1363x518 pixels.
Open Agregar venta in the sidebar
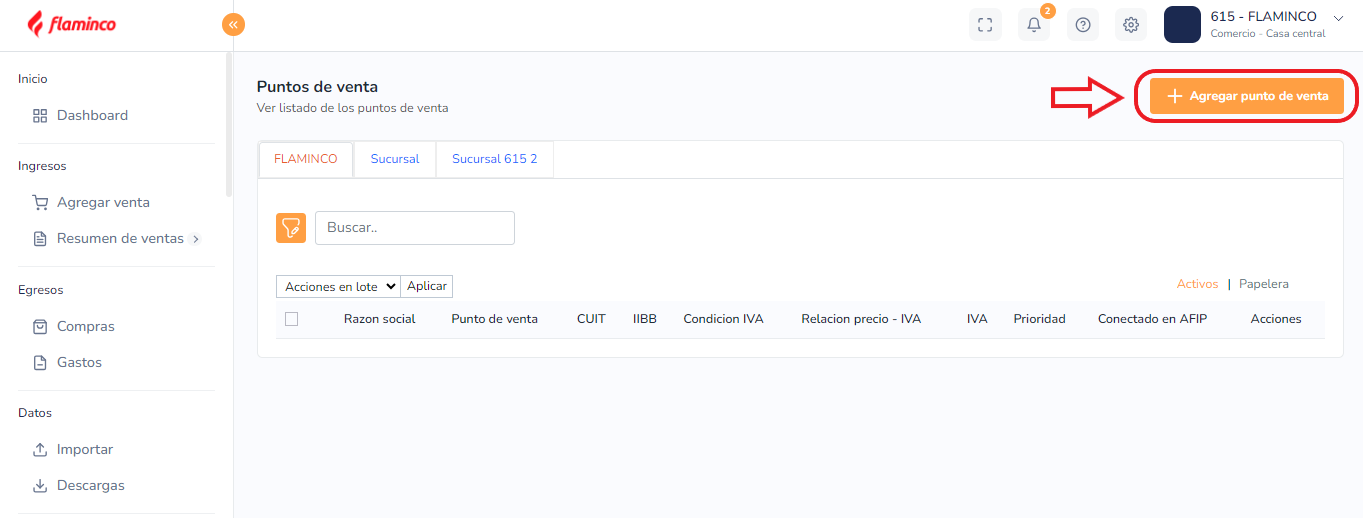coord(103,202)
